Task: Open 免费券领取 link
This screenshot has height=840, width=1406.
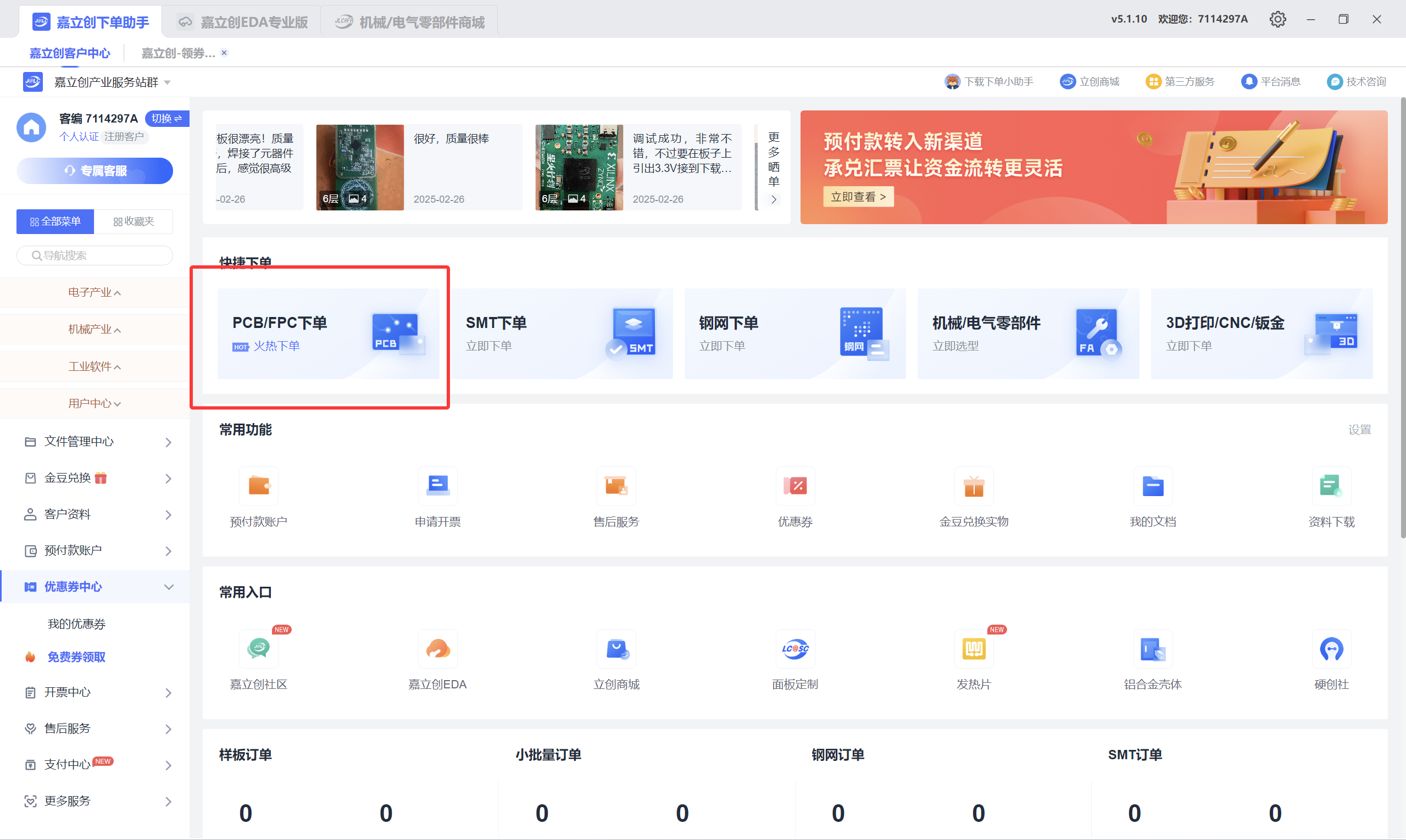Action: [x=76, y=657]
